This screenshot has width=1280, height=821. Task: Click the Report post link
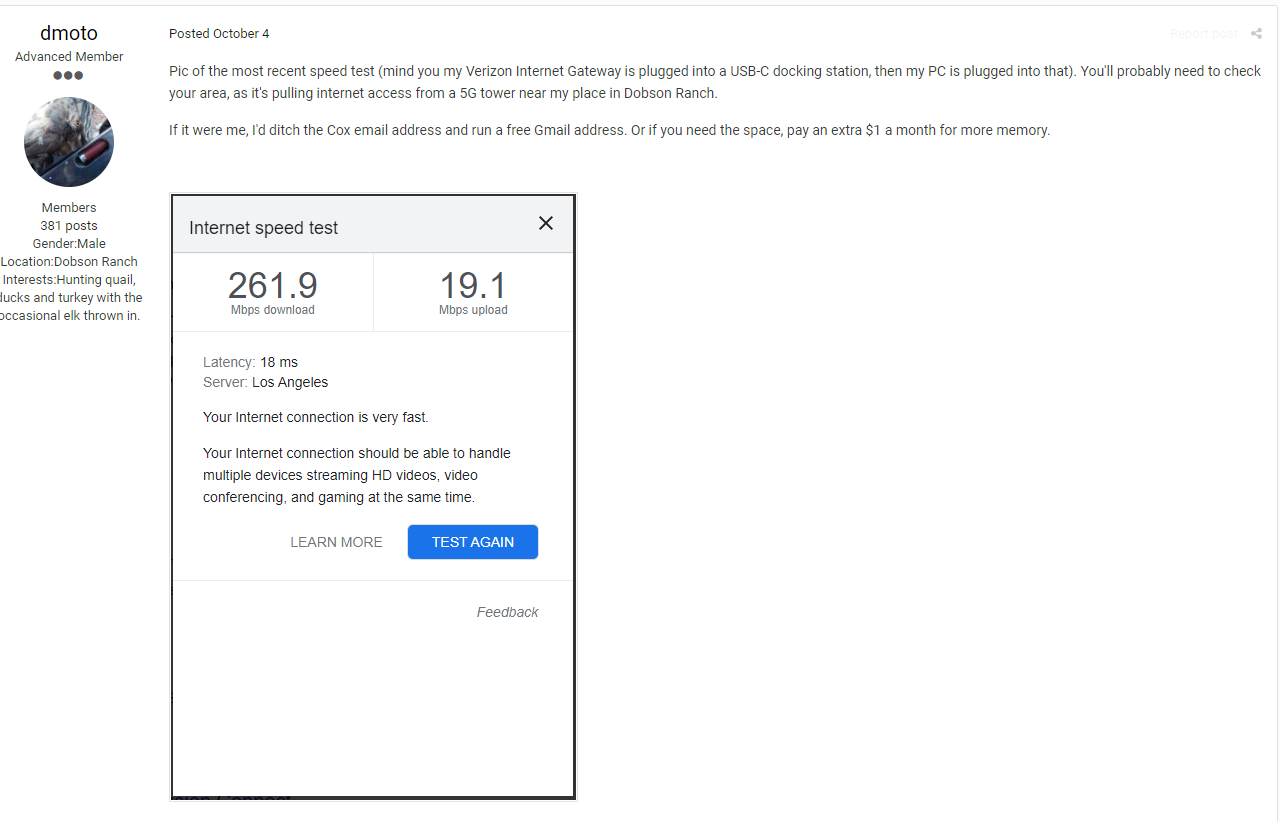coord(1204,34)
